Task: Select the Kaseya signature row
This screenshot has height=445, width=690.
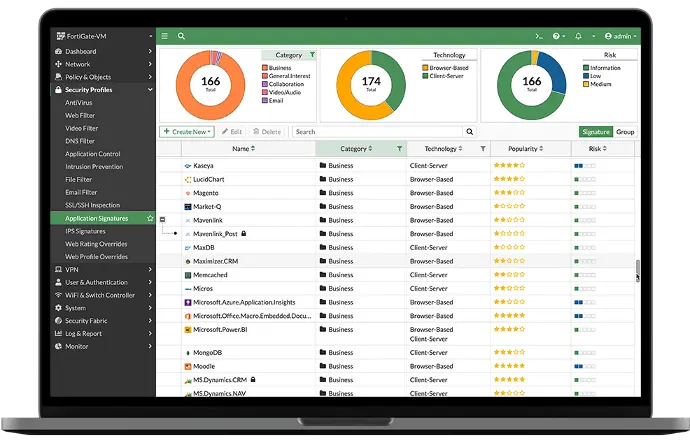Action: pos(396,165)
